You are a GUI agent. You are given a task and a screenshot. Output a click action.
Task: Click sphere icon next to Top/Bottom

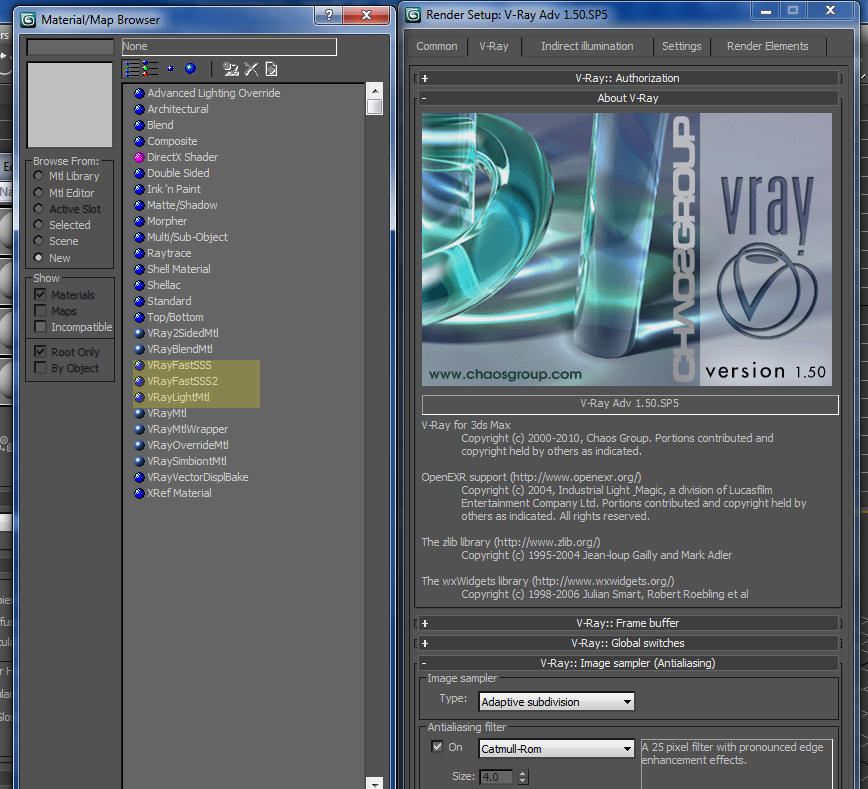pos(139,318)
